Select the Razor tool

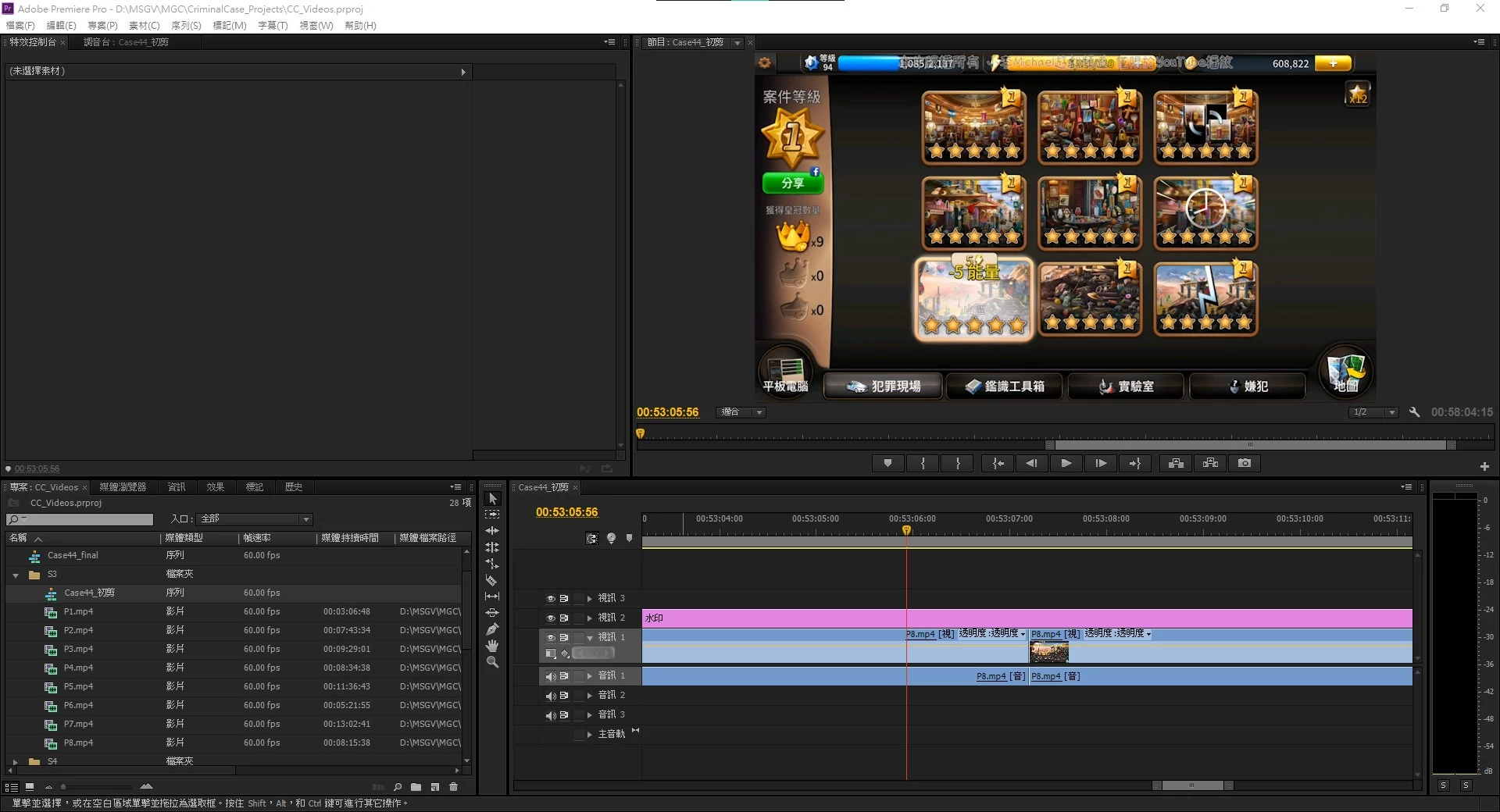(492, 580)
